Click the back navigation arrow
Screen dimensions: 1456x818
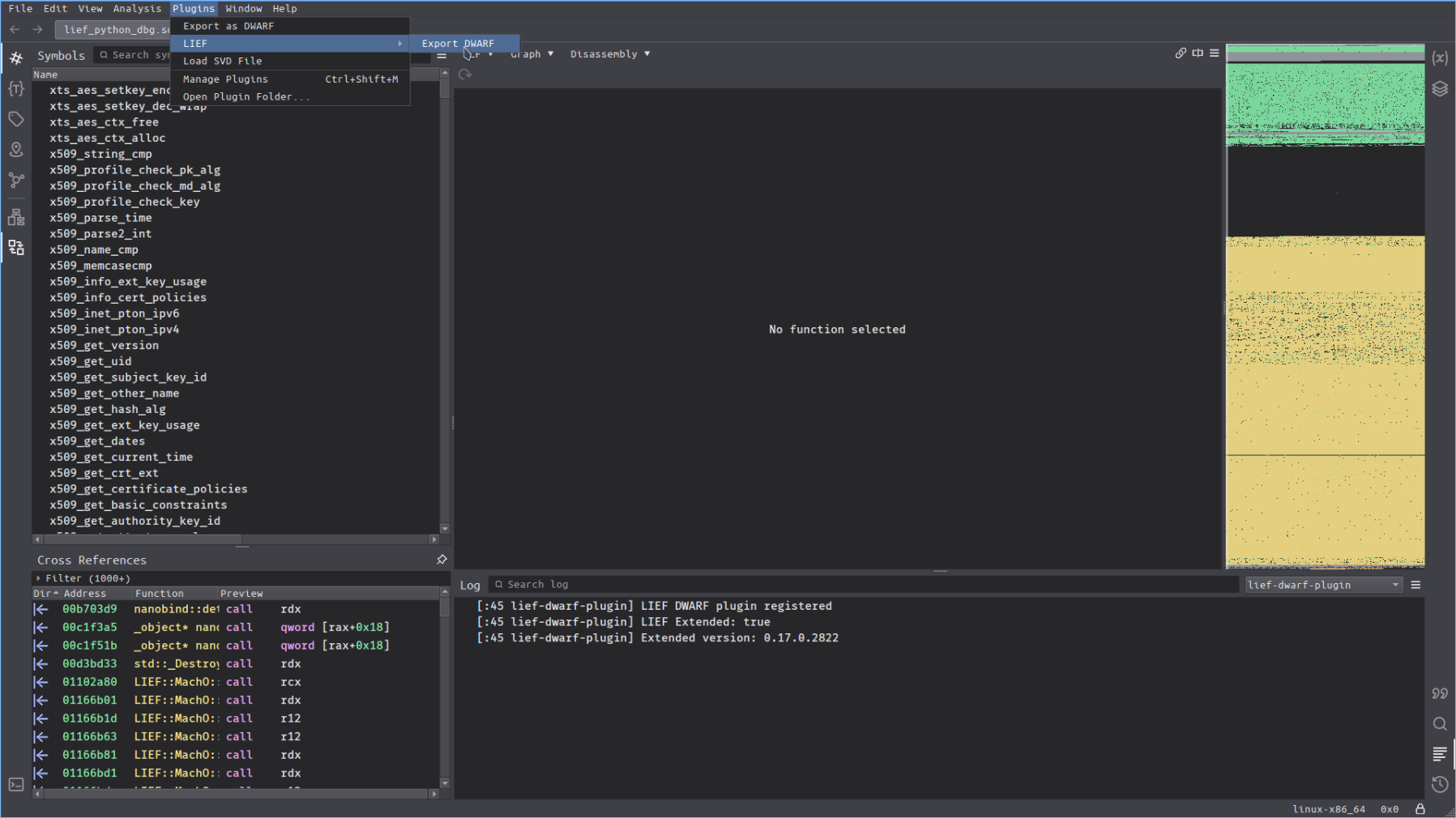(x=15, y=29)
